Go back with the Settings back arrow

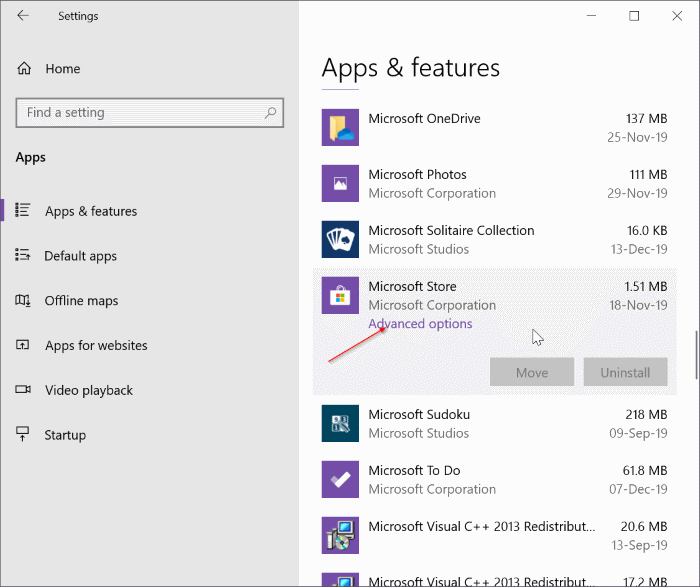coord(23,16)
